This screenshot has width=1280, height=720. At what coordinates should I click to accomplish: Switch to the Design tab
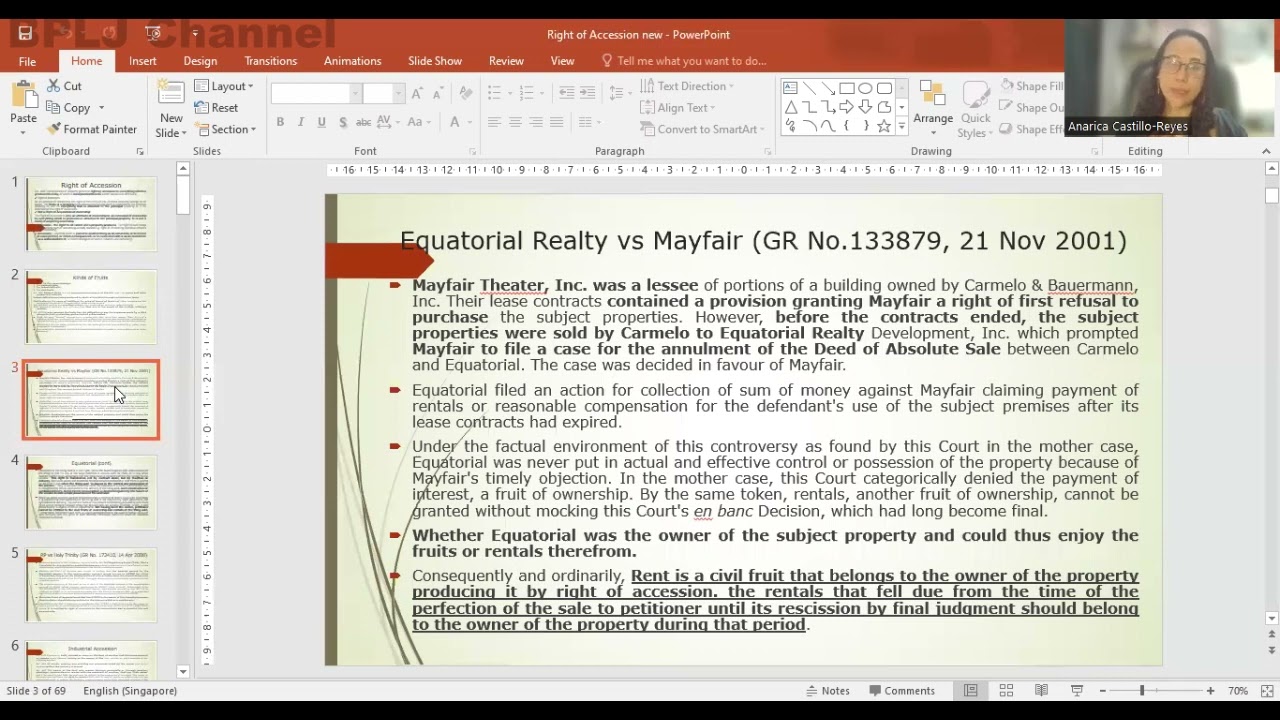point(200,61)
